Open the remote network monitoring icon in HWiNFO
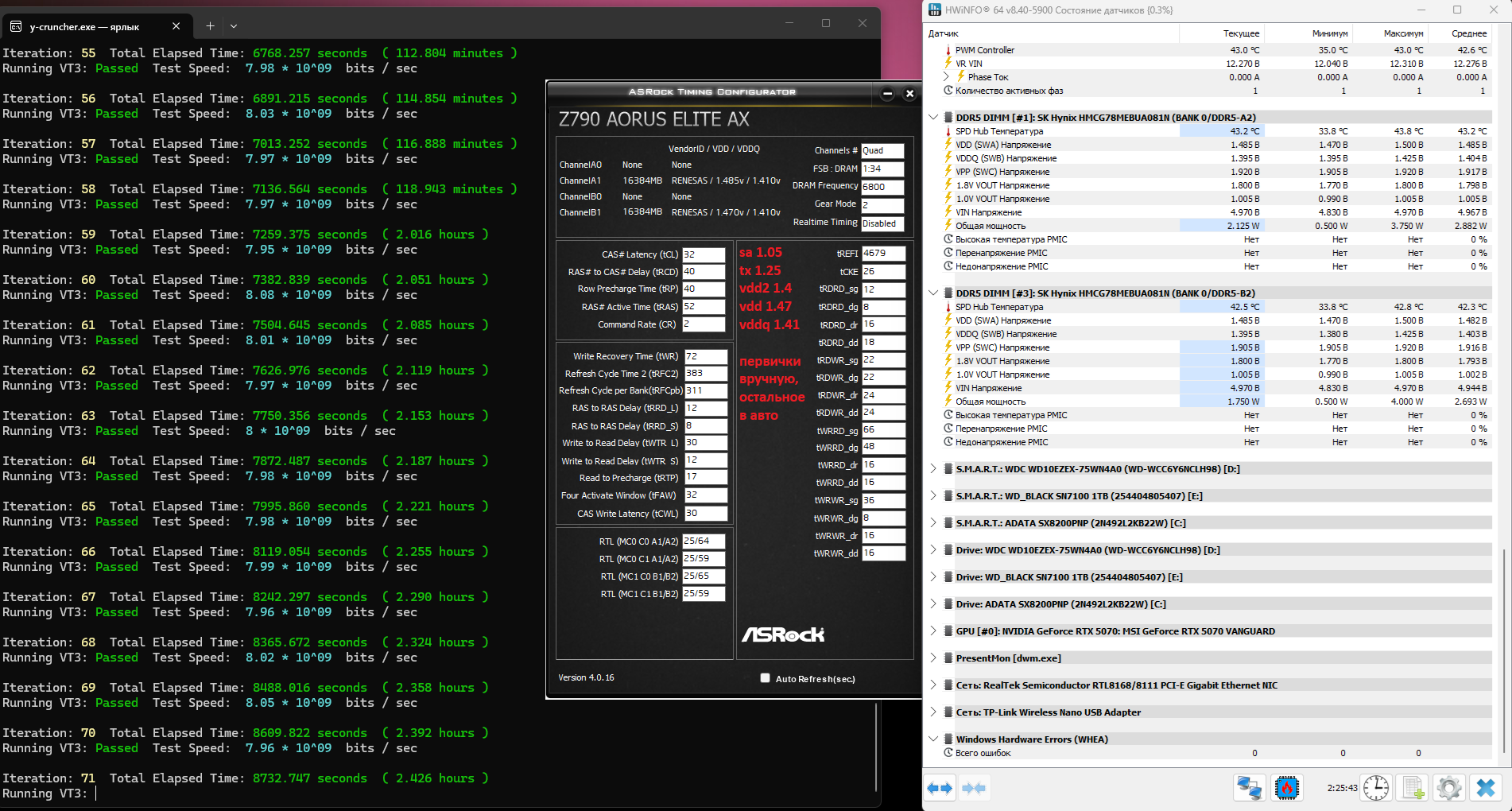This screenshot has width=1512, height=811. [x=1249, y=788]
